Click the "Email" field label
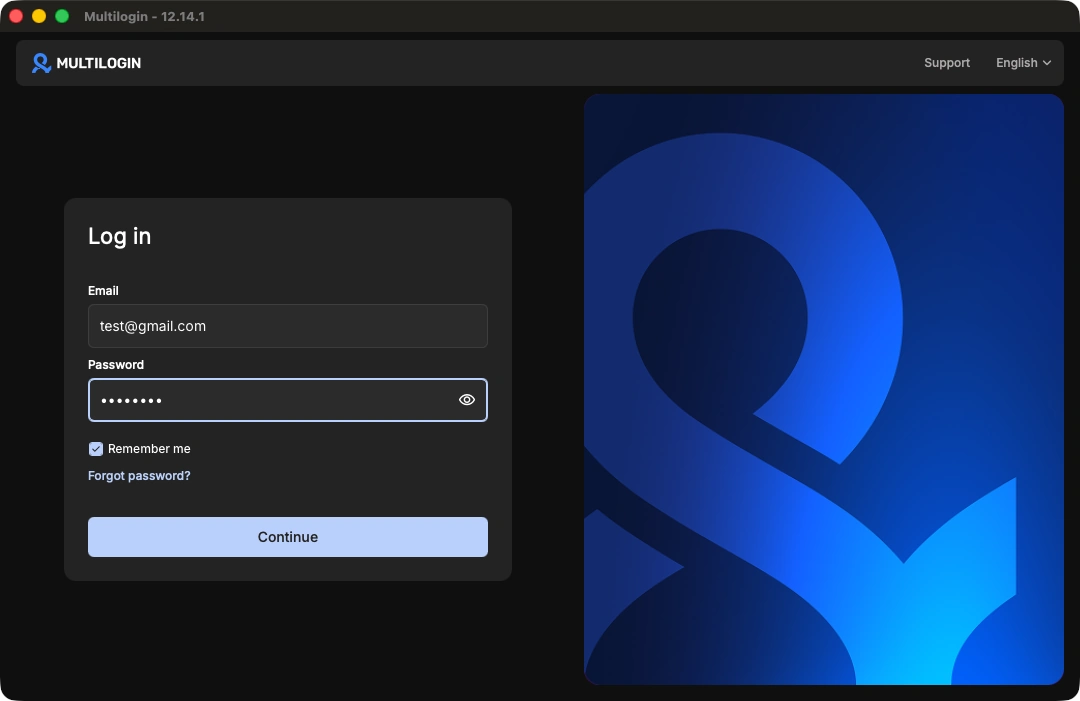This screenshot has height=701, width=1080. pos(103,291)
